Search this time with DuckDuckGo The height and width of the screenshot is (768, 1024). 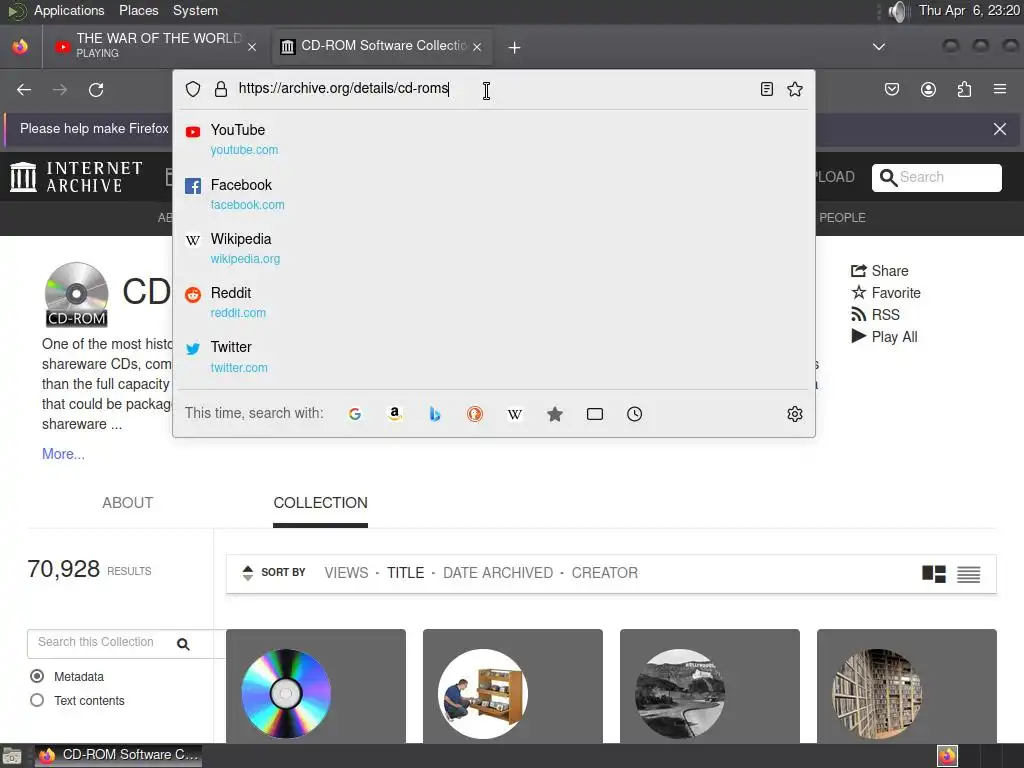(x=475, y=414)
